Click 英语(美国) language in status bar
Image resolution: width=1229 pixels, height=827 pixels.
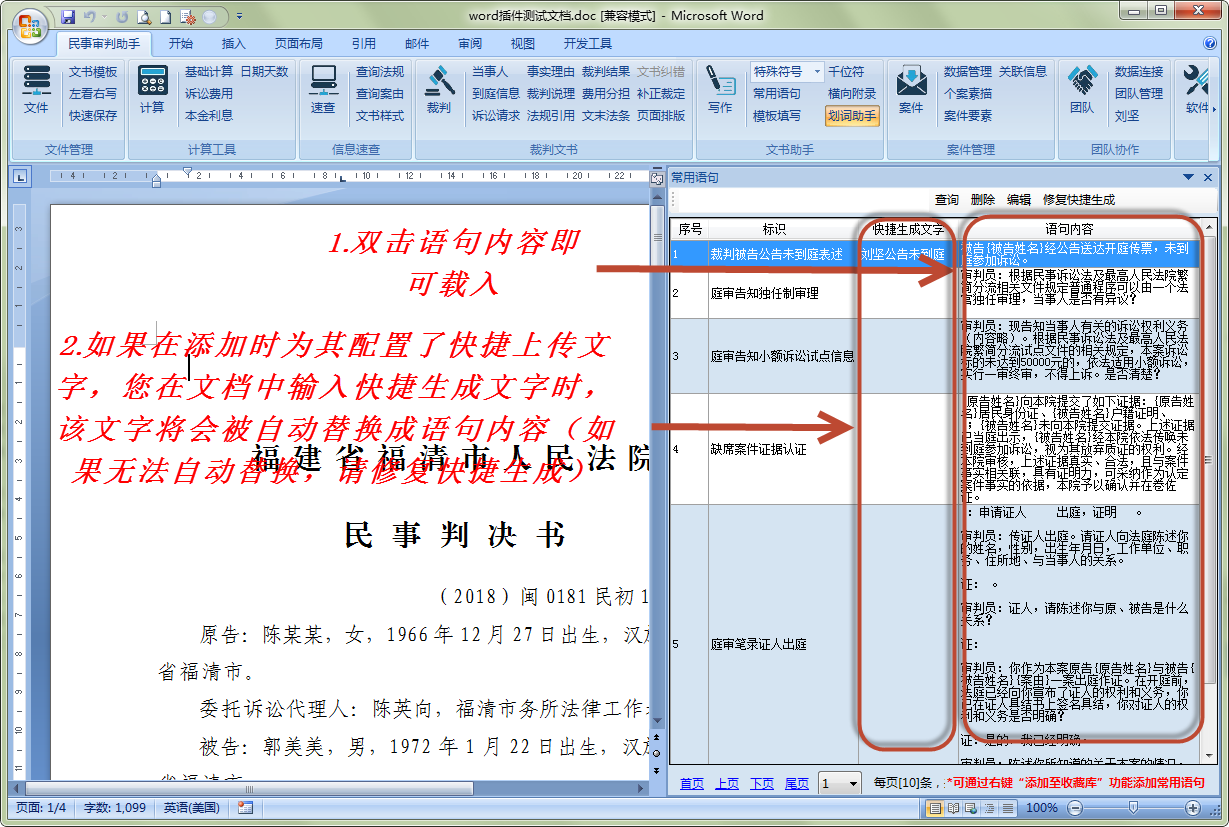coord(193,808)
